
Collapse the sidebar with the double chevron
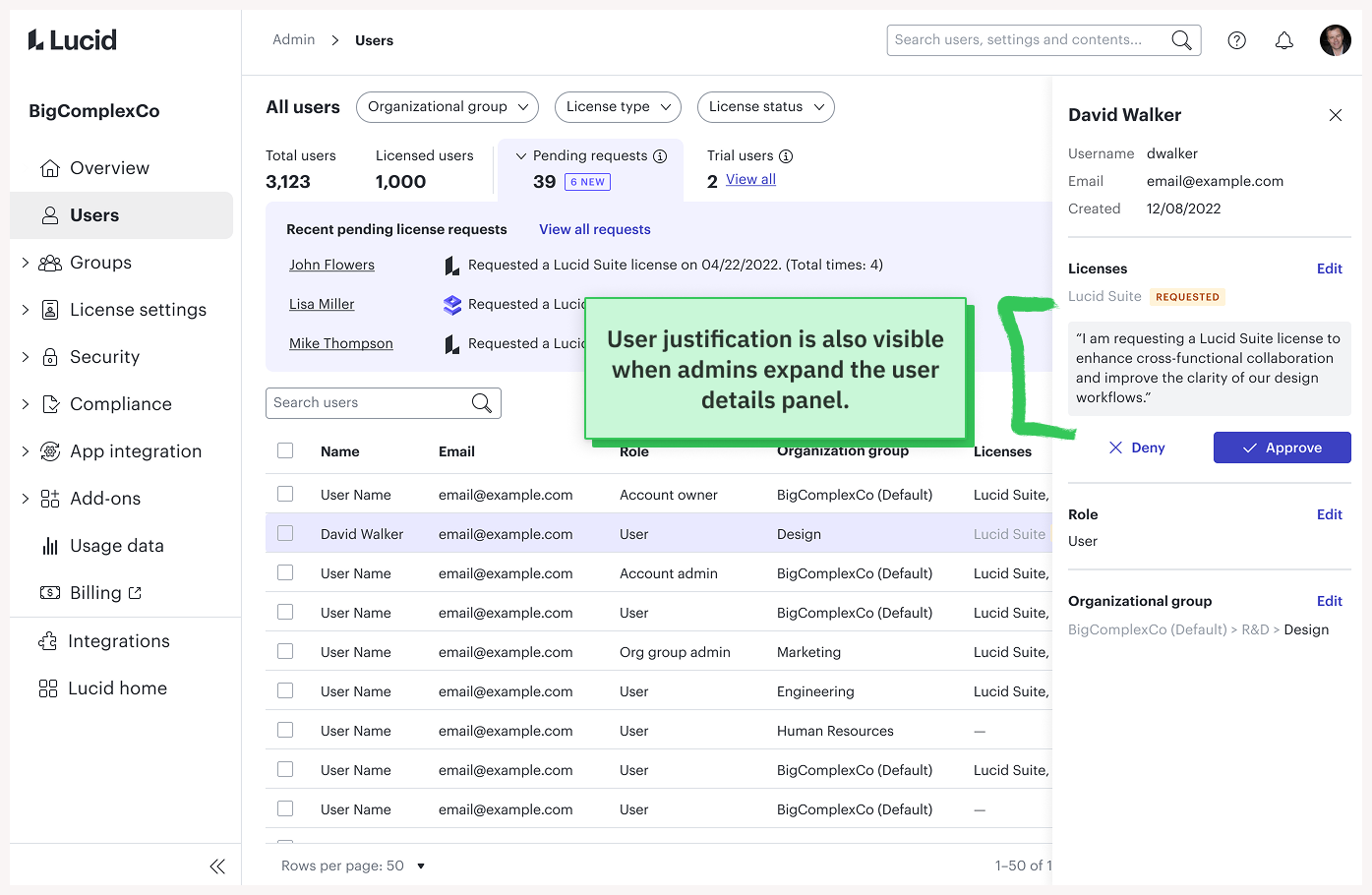(x=217, y=866)
